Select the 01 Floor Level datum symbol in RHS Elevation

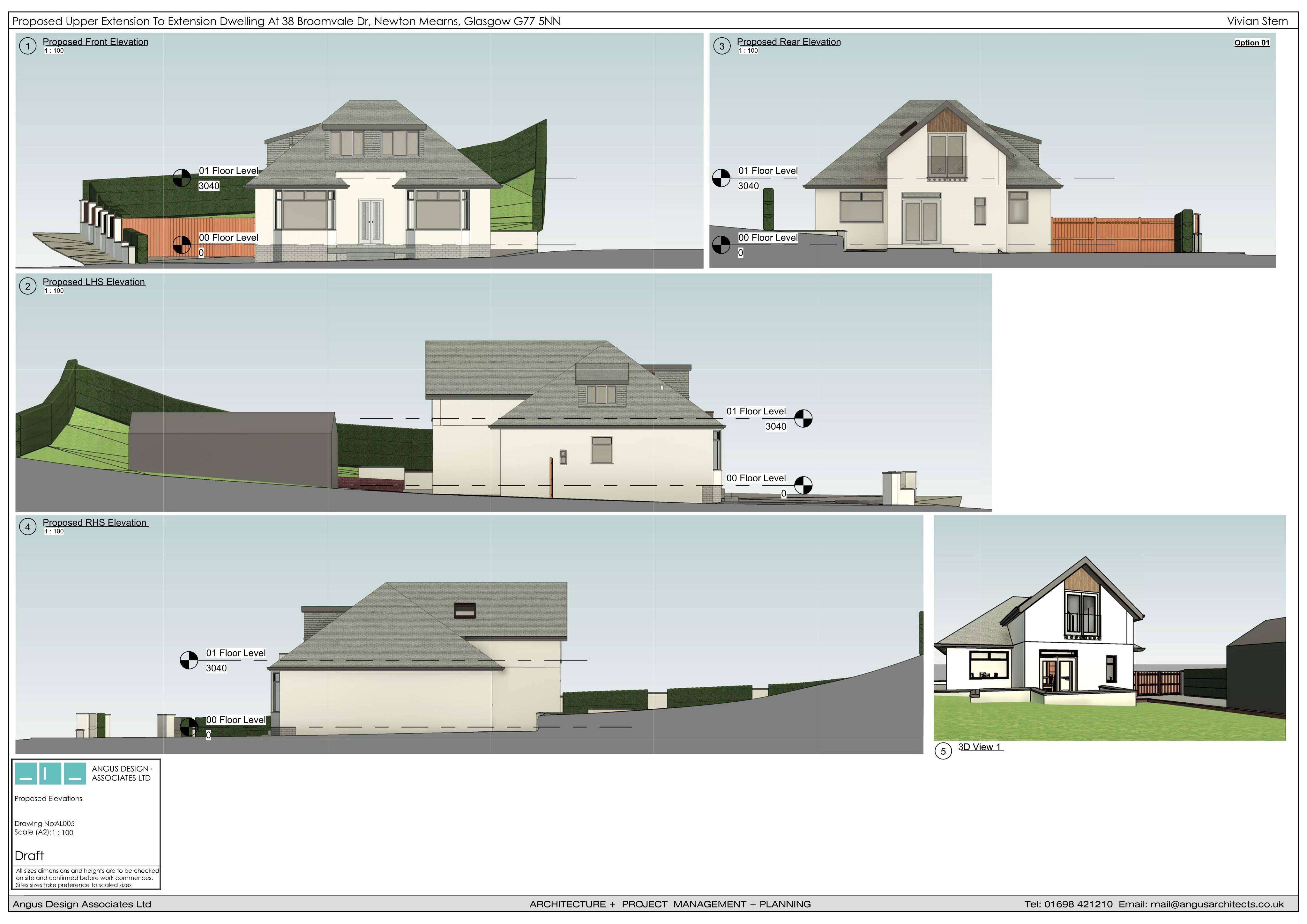189,661
